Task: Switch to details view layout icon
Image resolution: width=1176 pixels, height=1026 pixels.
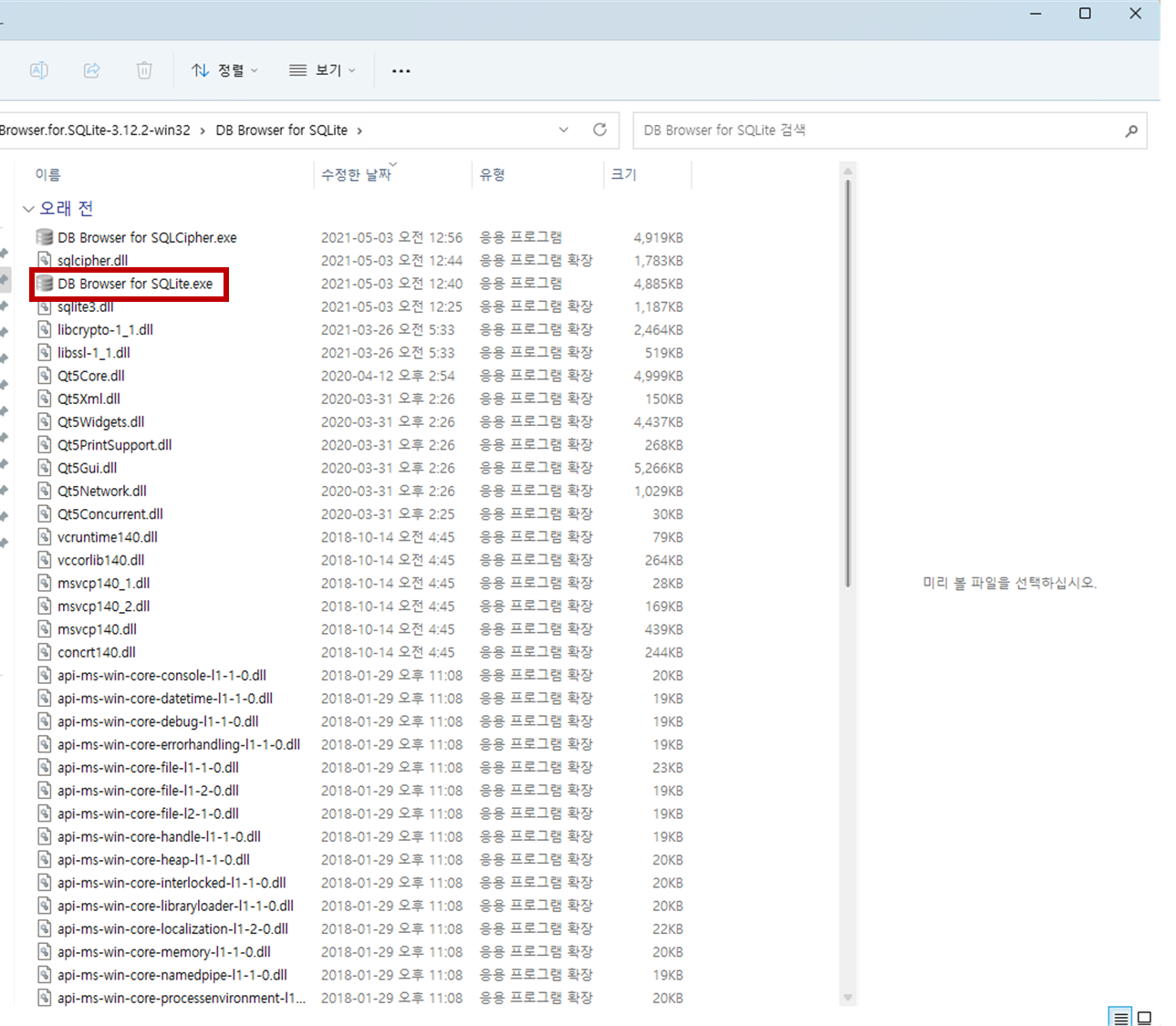Action: 1120,1018
